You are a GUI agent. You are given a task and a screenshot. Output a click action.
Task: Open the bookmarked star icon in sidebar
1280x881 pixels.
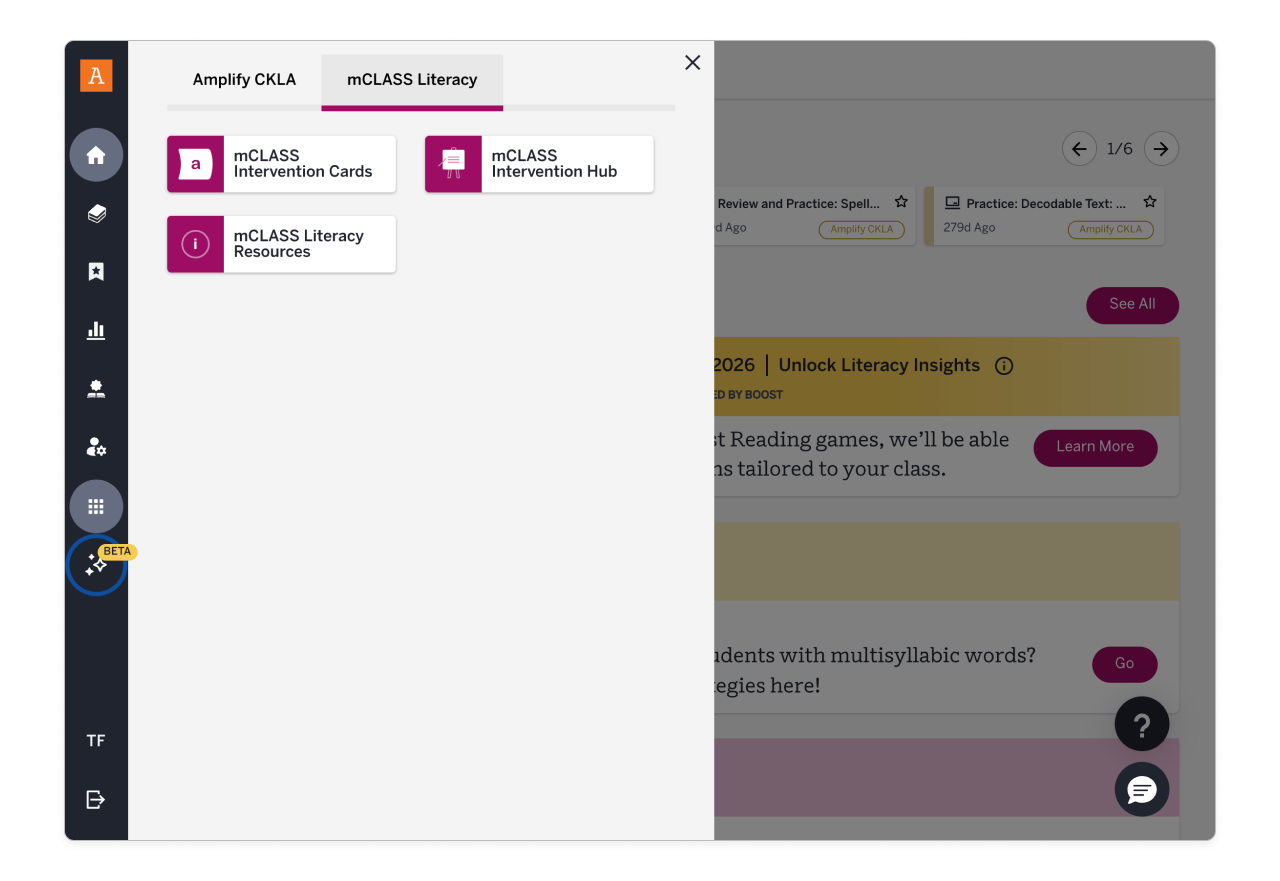pyautogui.click(x=96, y=272)
